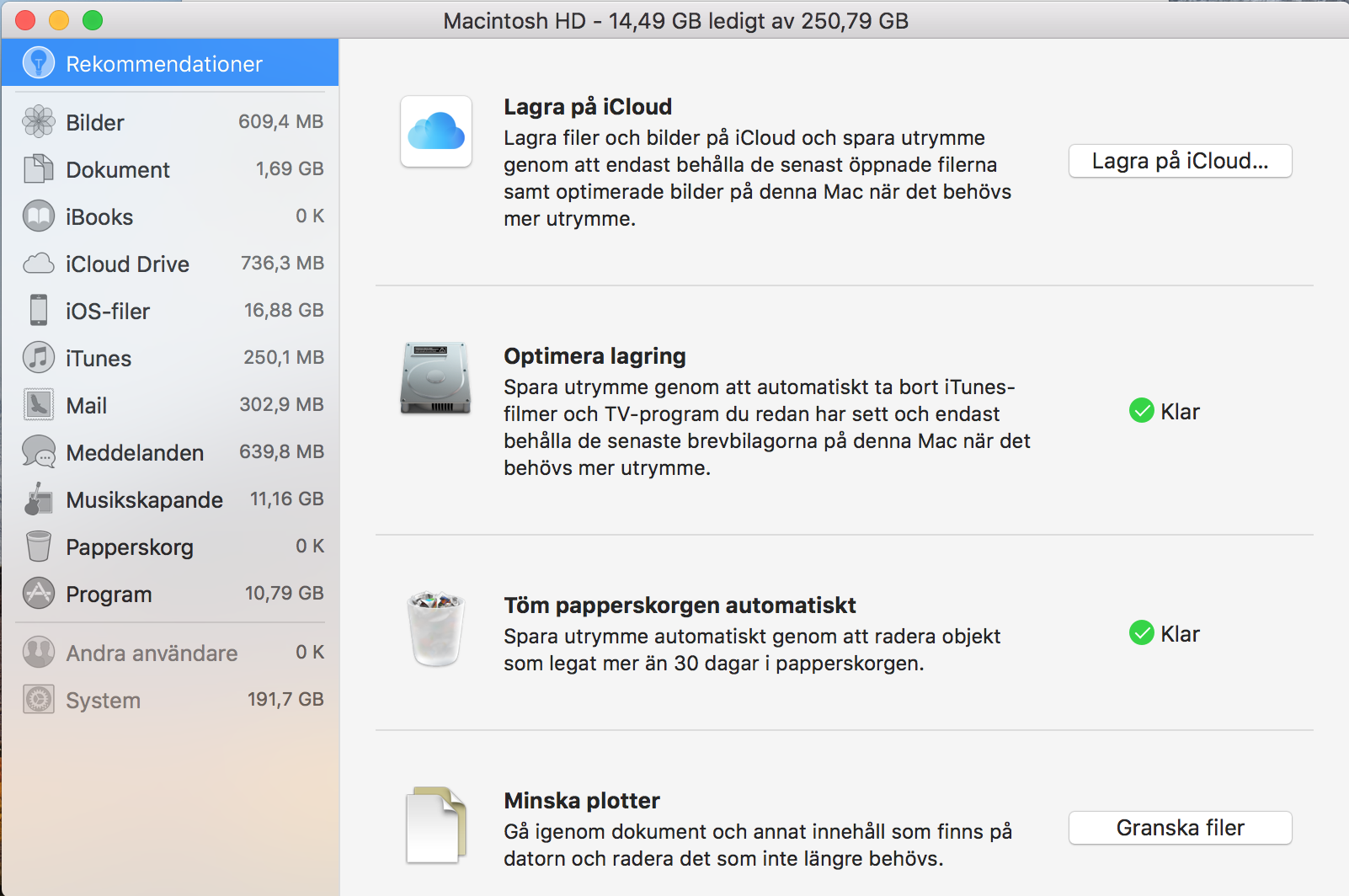Click the Papperskorg trash icon in sidebar
Screen dimensions: 1349x896
[39, 547]
